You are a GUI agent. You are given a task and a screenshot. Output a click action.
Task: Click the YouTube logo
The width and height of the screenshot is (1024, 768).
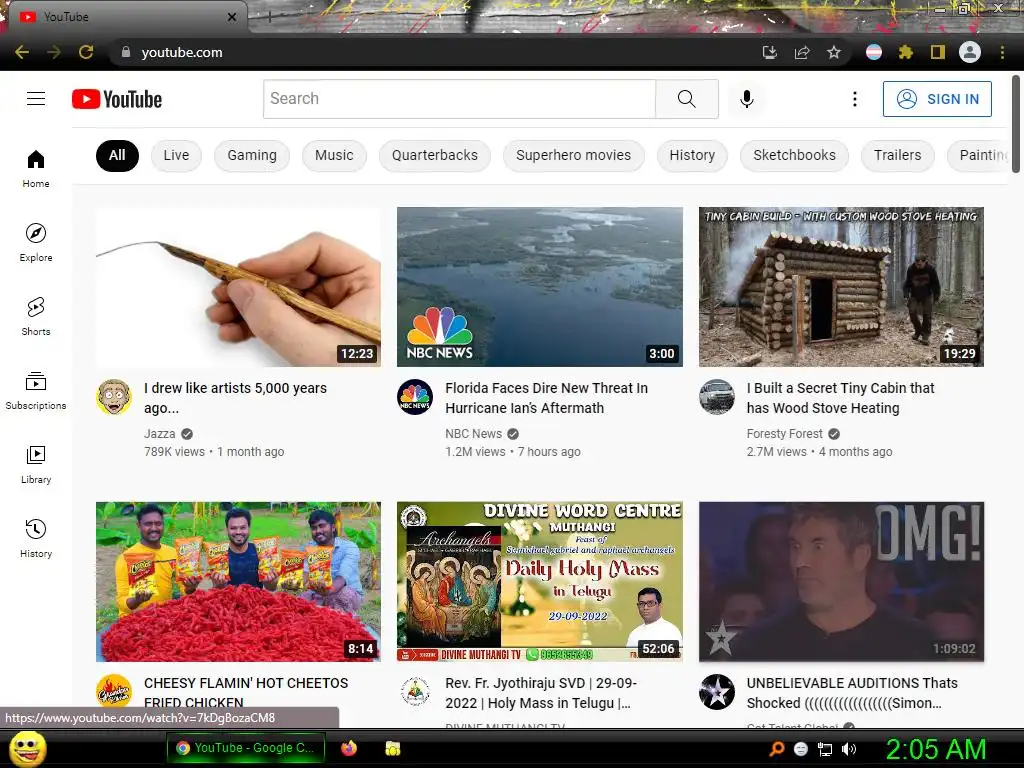pyautogui.click(x=117, y=99)
